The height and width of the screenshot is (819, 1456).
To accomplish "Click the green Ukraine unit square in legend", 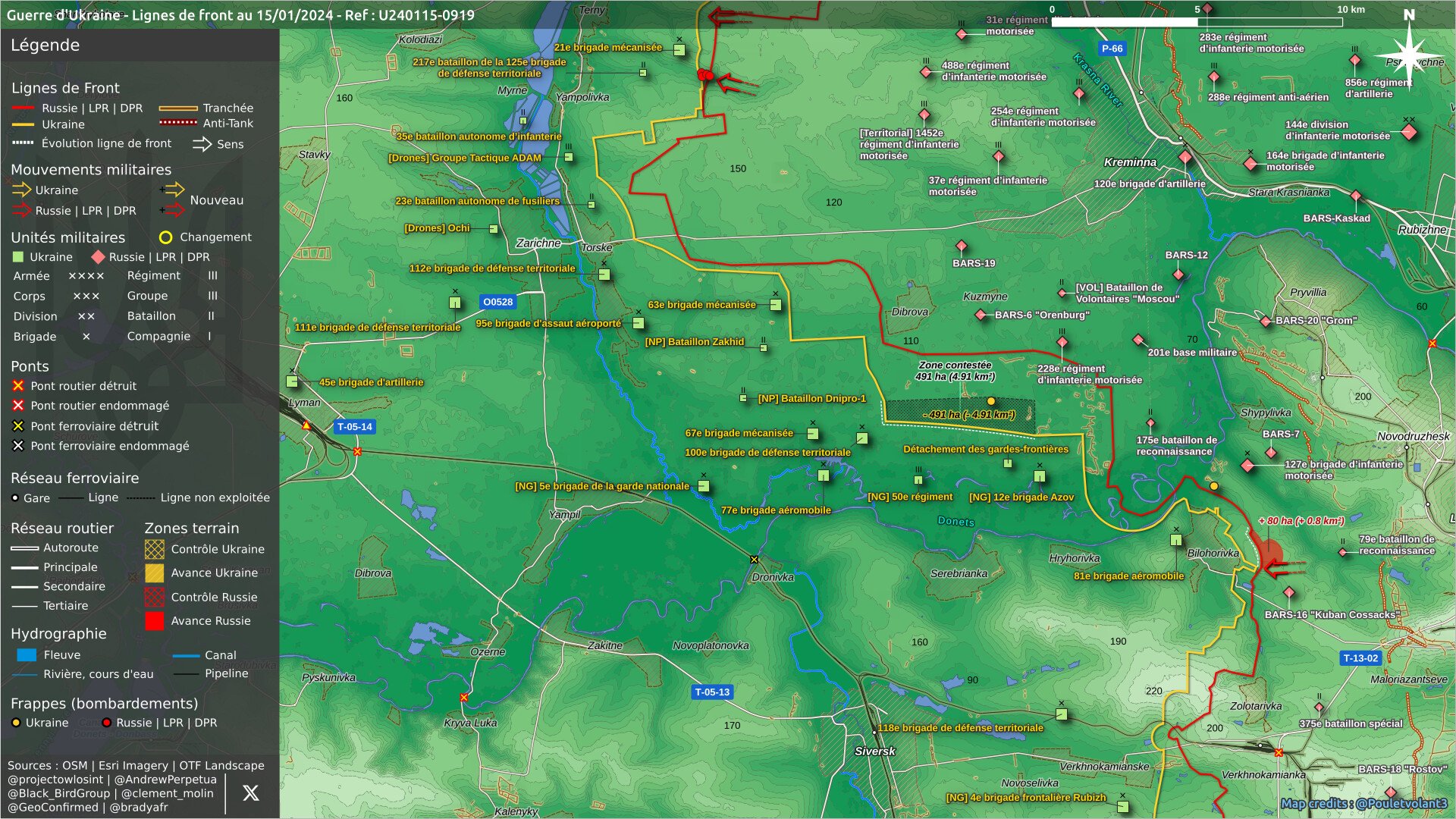I will [x=19, y=257].
